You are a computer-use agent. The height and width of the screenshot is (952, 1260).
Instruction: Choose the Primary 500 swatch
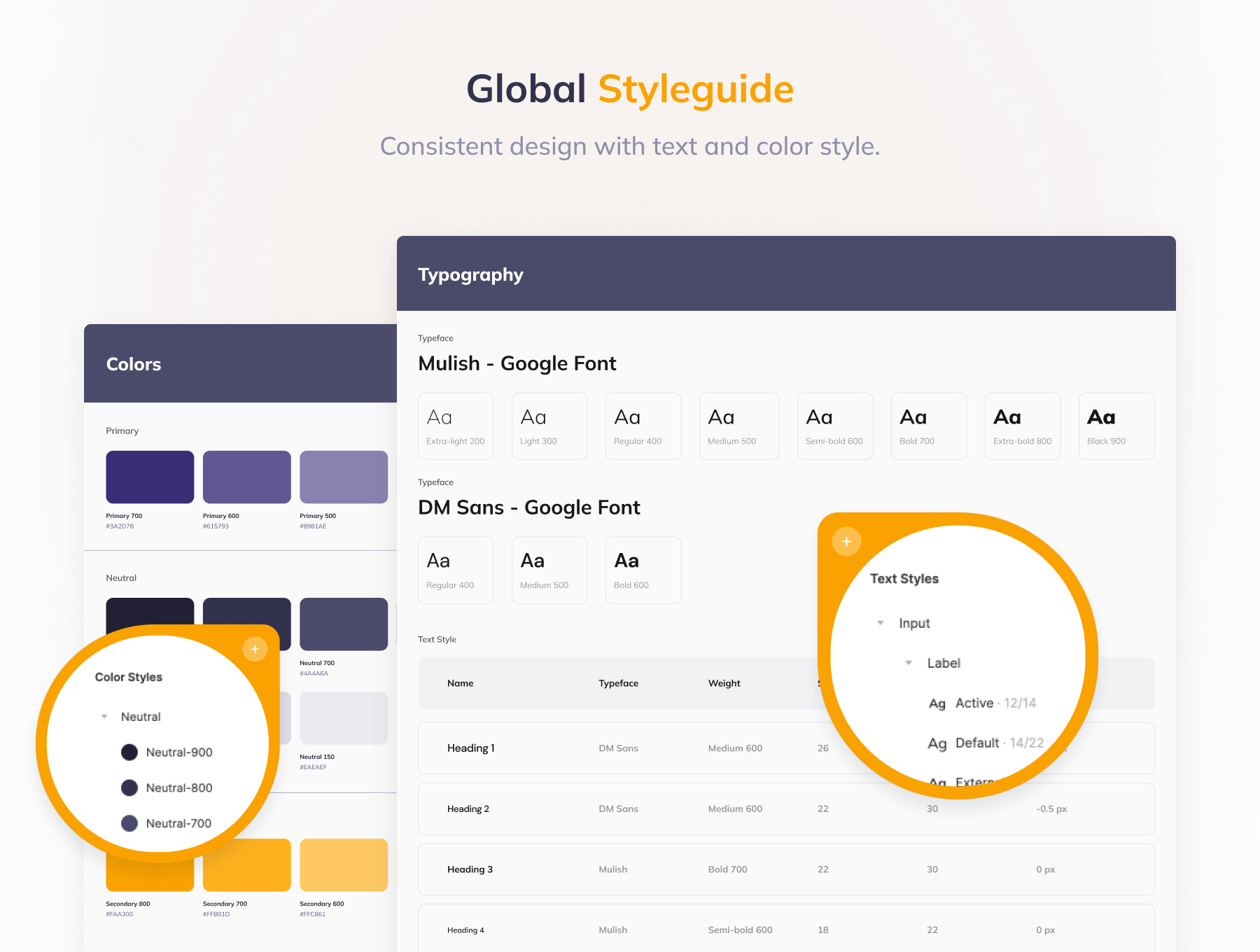[x=344, y=477]
